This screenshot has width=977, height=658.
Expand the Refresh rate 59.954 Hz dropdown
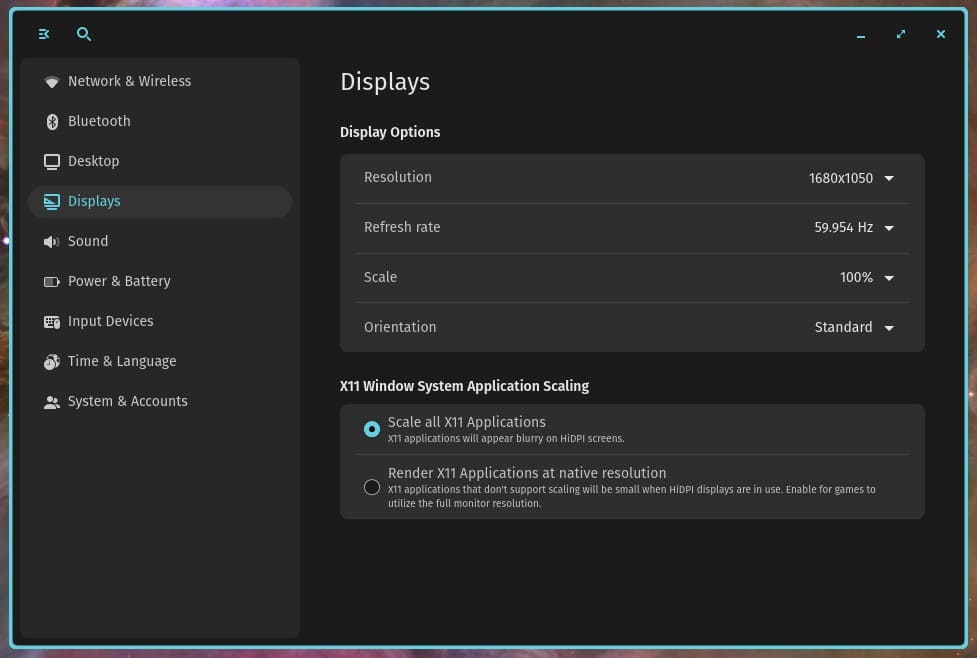(854, 227)
